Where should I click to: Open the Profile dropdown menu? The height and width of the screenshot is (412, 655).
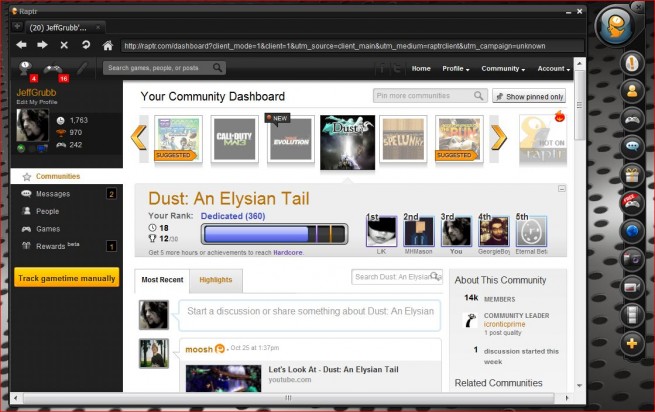click(456, 69)
